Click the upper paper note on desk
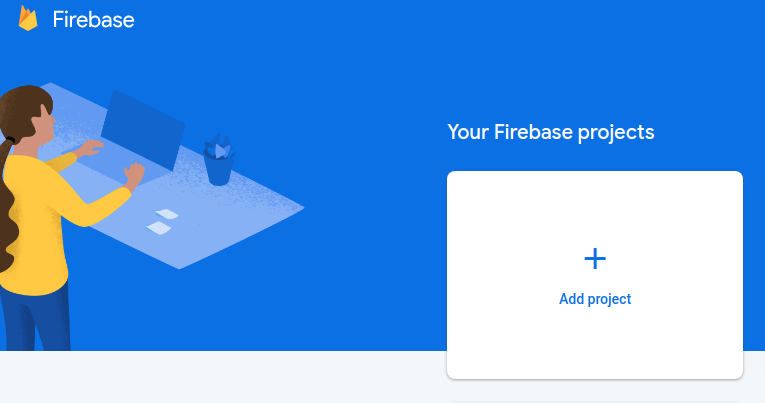The image size is (765, 403). [167, 214]
